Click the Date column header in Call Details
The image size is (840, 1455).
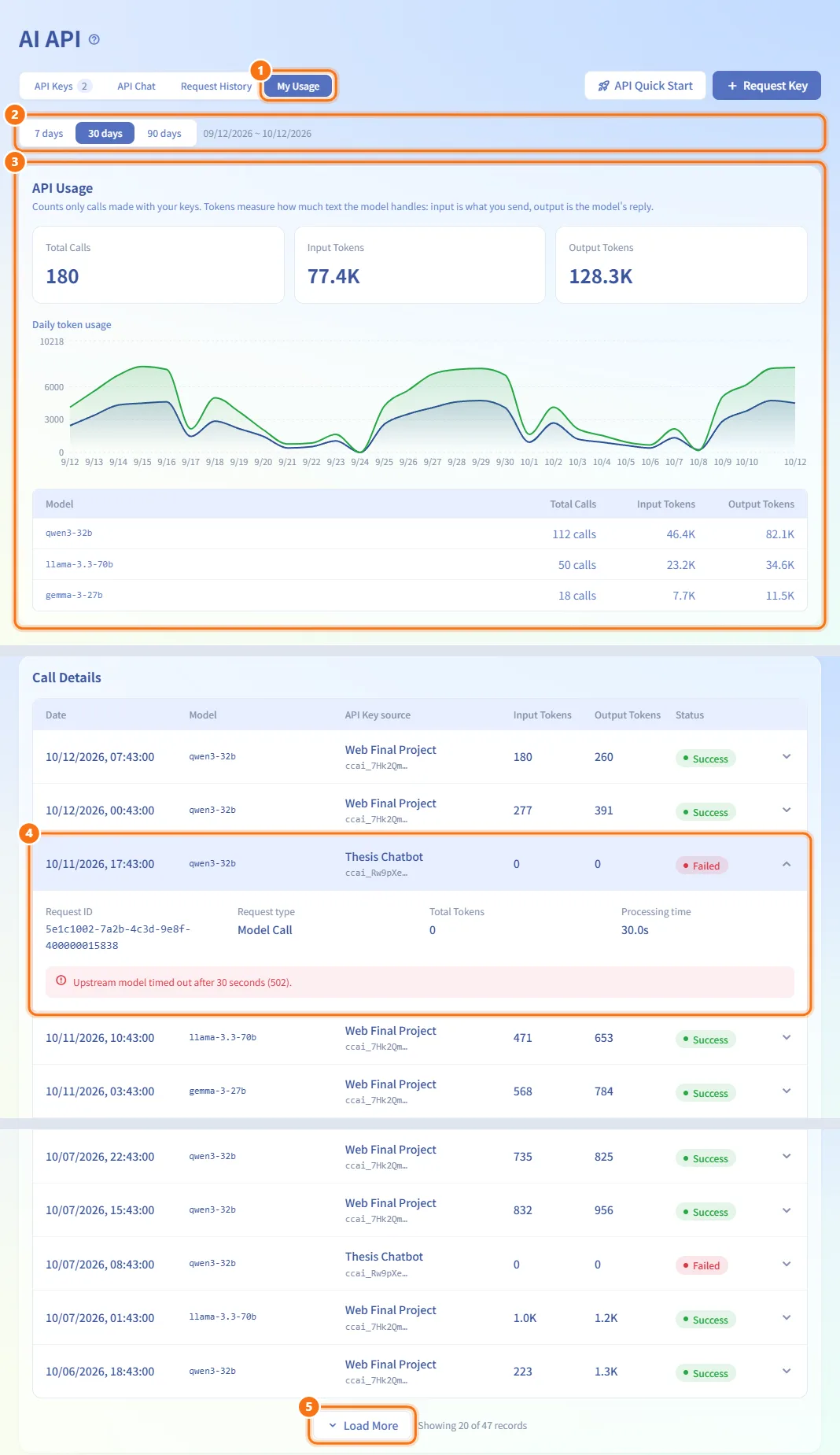point(56,715)
